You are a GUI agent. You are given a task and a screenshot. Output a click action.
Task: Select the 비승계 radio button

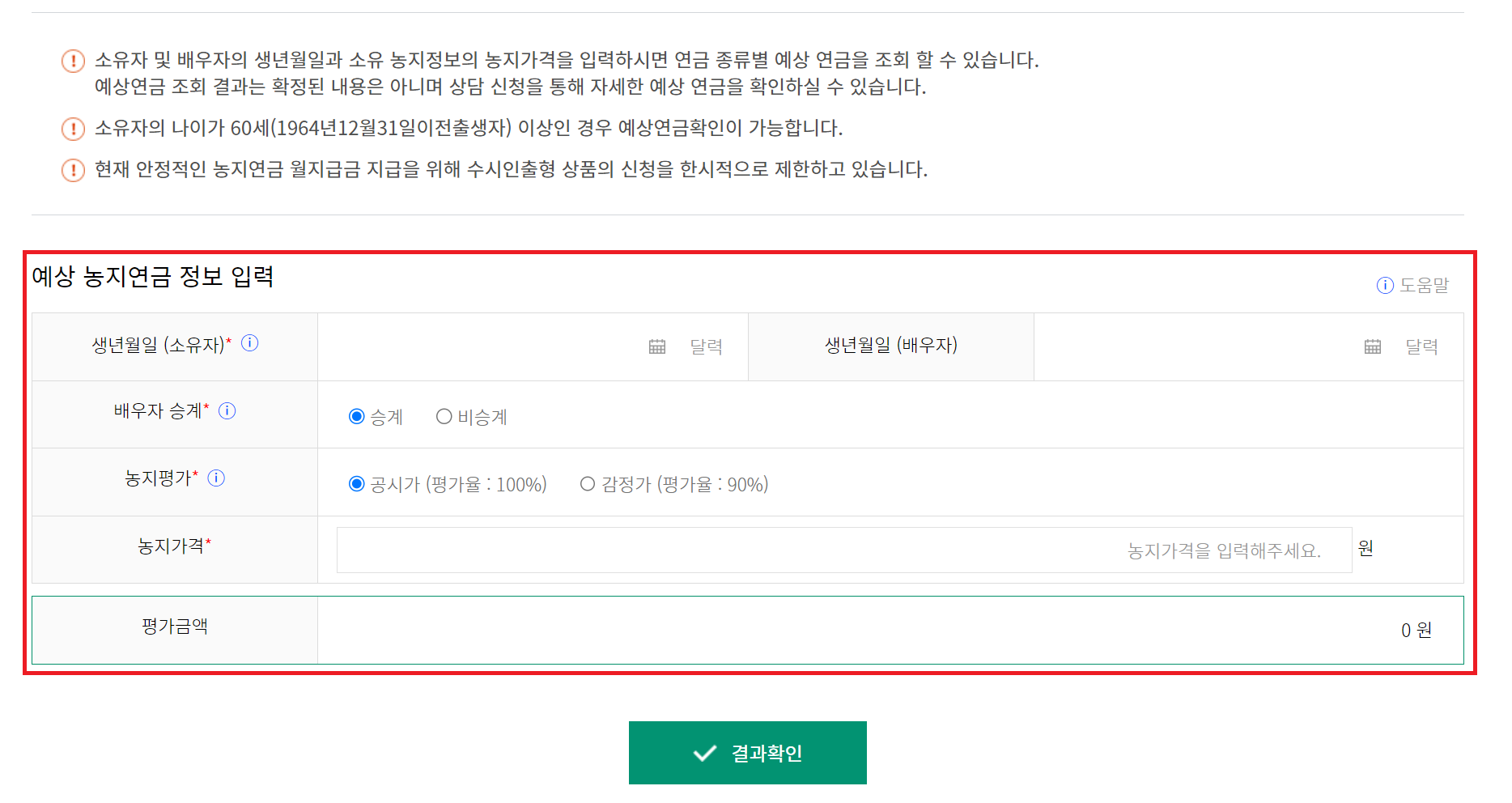(x=444, y=416)
